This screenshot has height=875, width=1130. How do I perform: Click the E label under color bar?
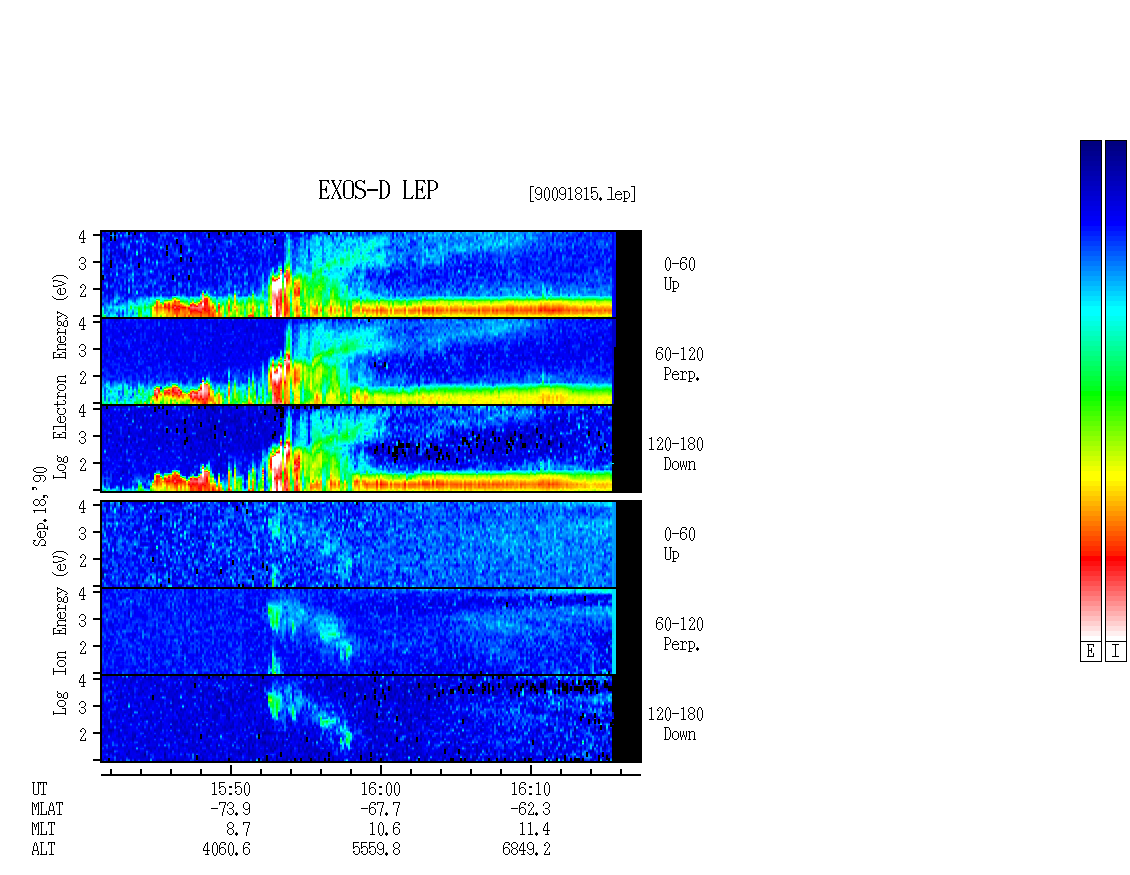pyautogui.click(x=1090, y=652)
